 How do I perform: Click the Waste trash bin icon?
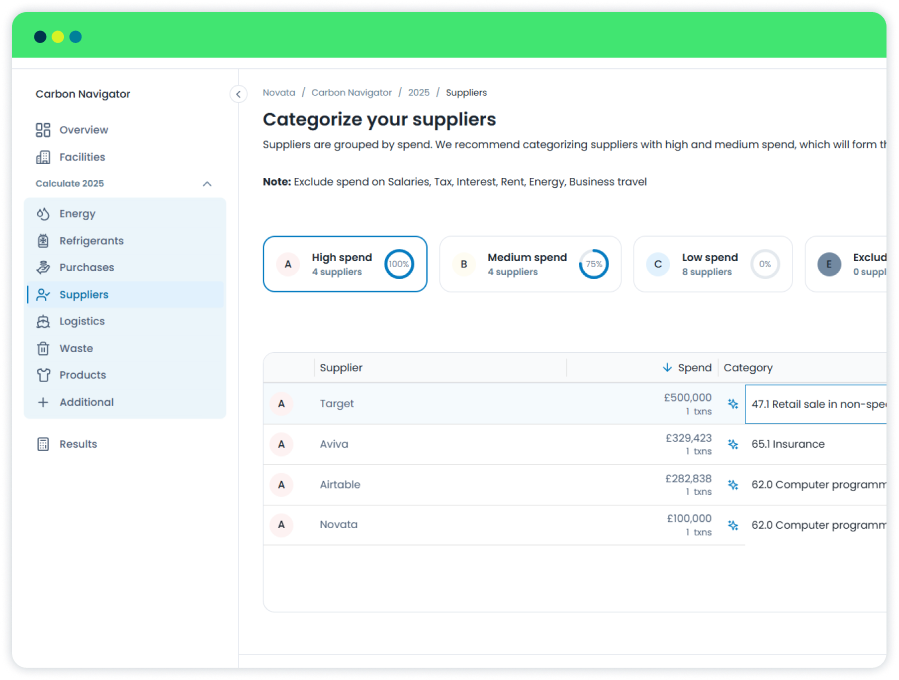click(x=43, y=349)
